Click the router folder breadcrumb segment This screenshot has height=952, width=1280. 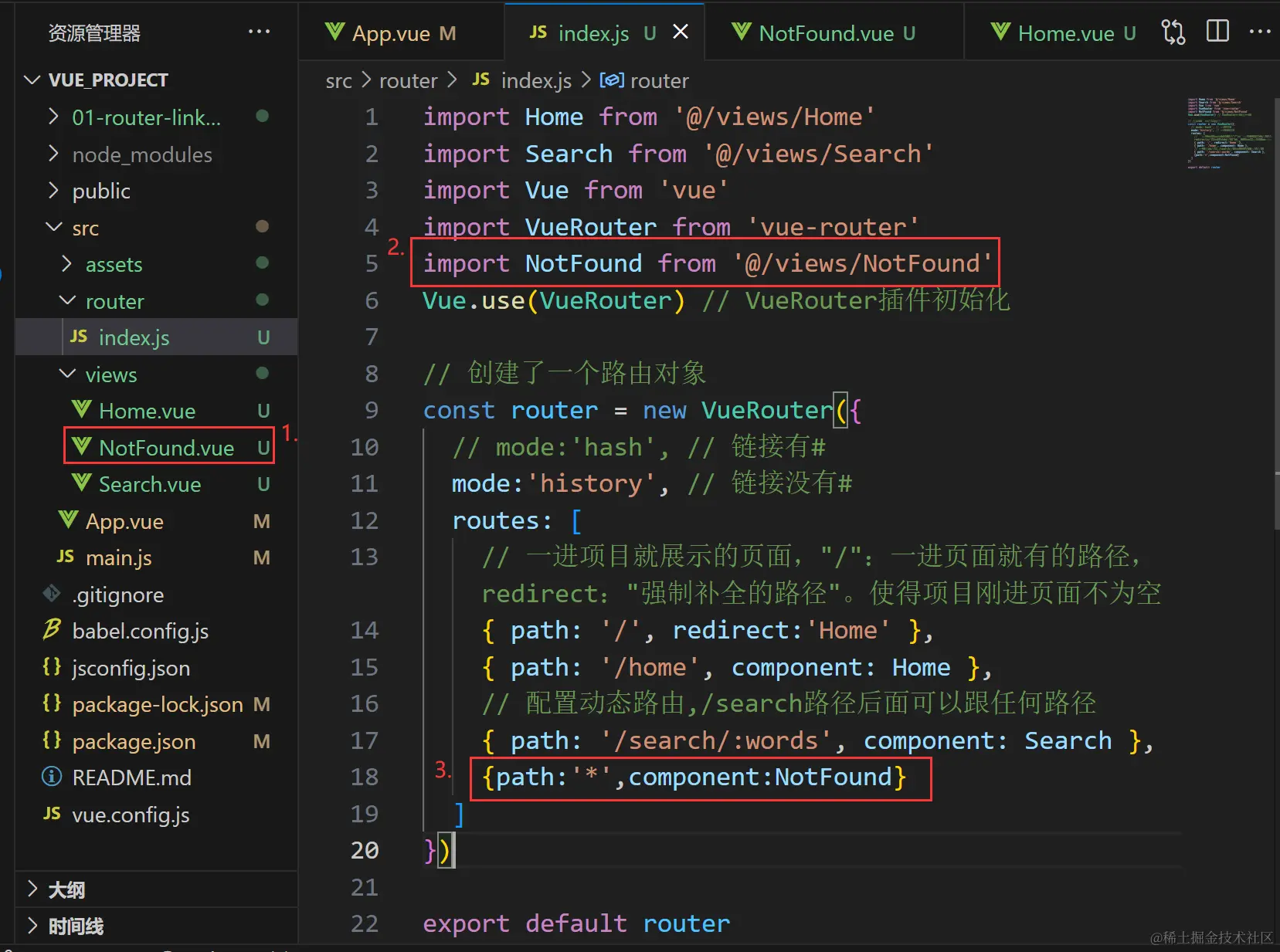[x=408, y=80]
